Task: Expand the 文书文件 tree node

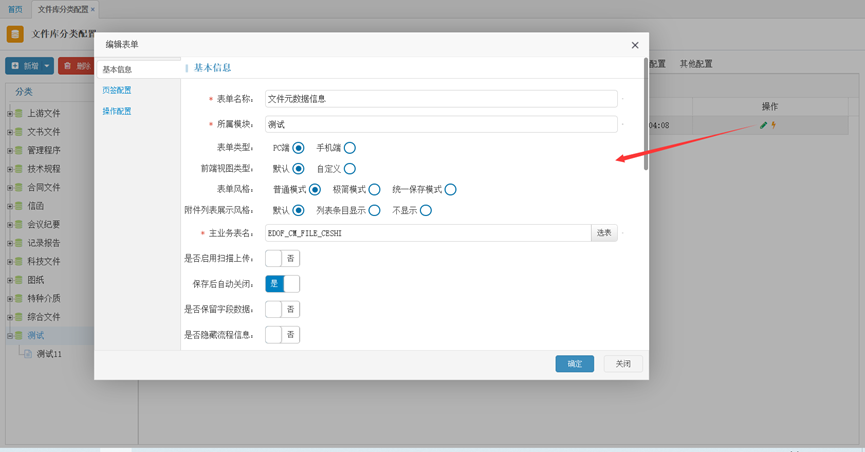Action: pos(9,132)
